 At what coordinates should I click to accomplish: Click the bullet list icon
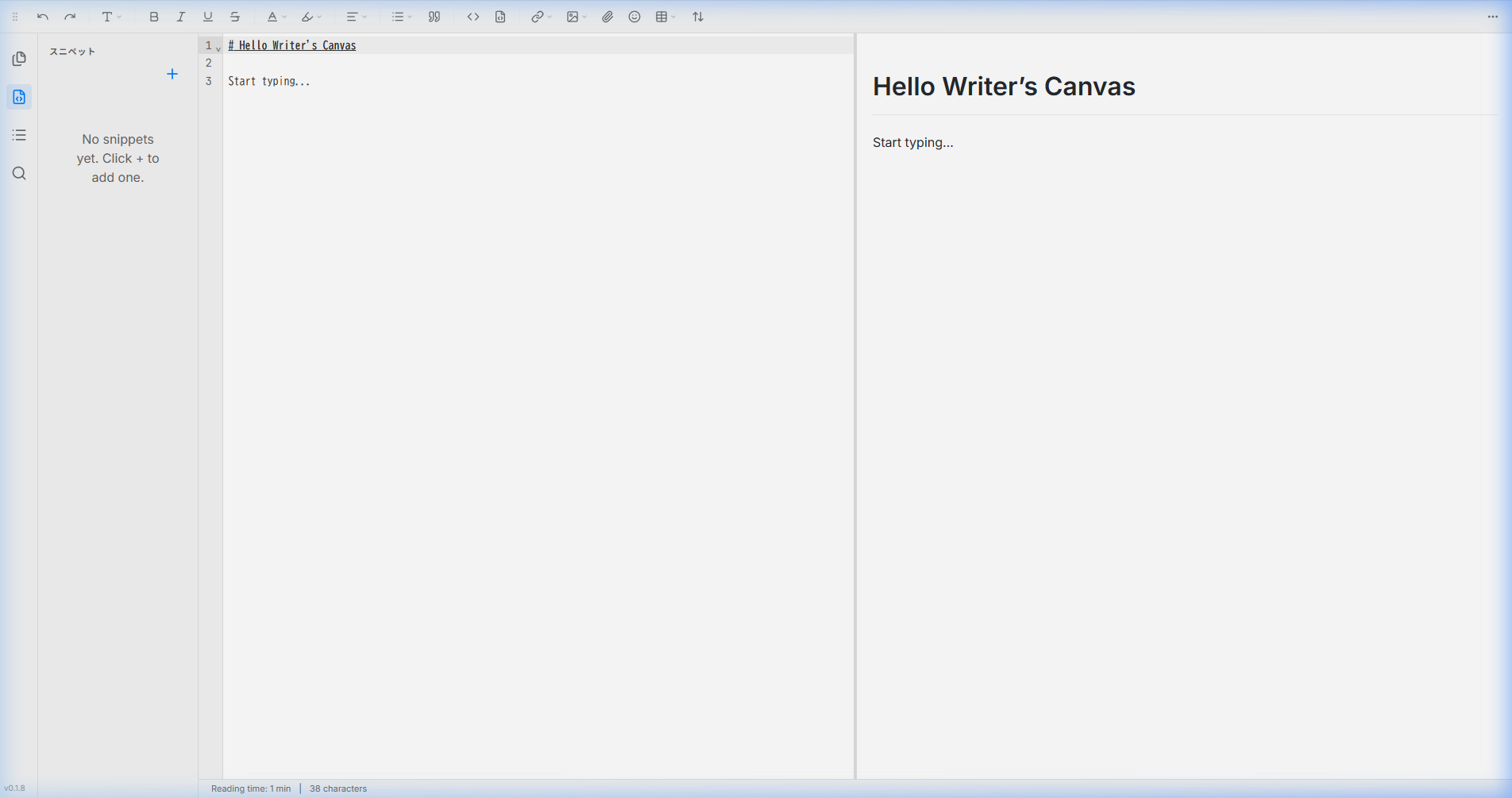(398, 17)
